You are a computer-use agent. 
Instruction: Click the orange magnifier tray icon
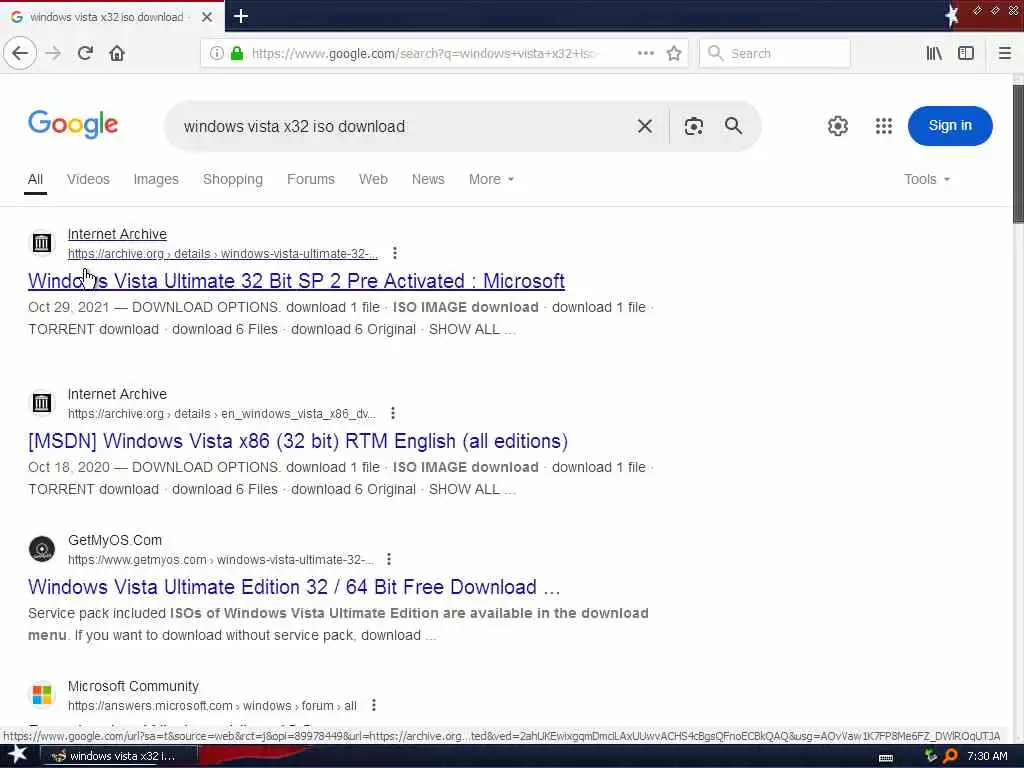(950, 756)
